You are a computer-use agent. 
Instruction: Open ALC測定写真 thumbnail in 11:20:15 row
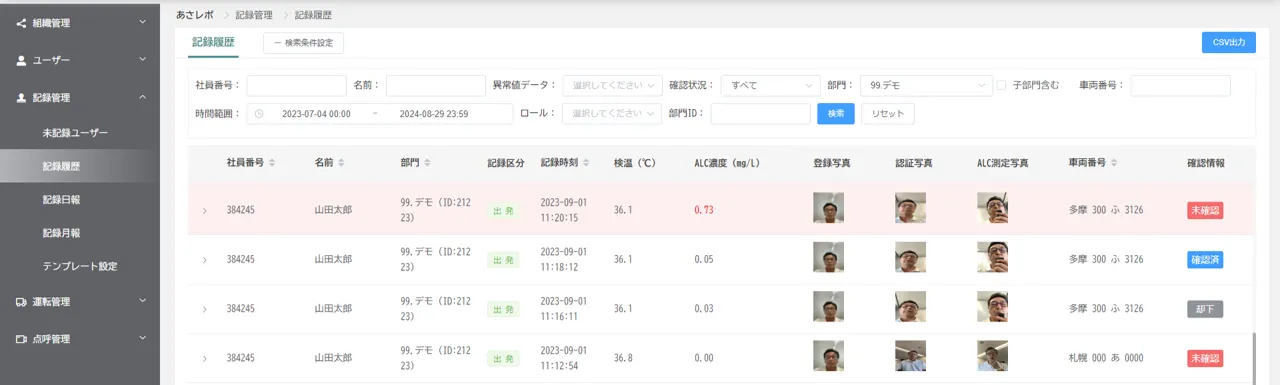point(992,208)
